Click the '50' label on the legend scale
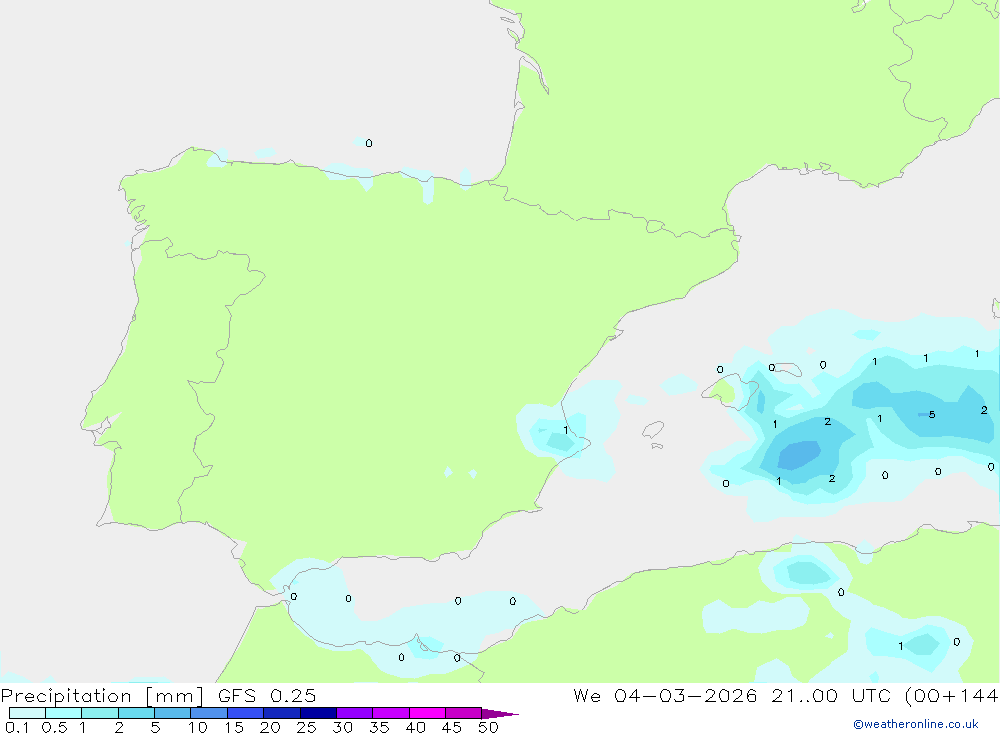Image resolution: width=1000 pixels, height=733 pixels. tap(488, 727)
